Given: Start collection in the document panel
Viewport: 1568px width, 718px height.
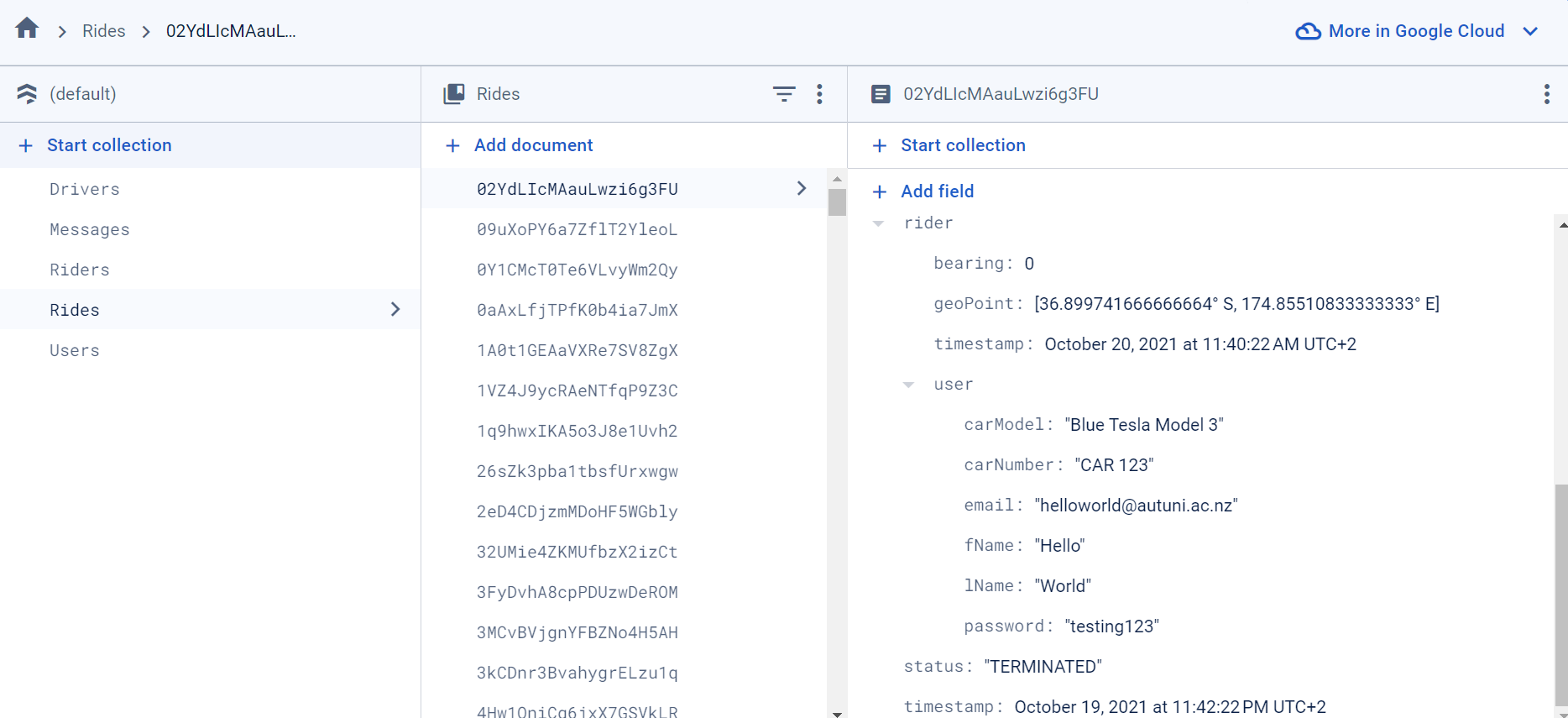Looking at the screenshot, I should [x=962, y=145].
